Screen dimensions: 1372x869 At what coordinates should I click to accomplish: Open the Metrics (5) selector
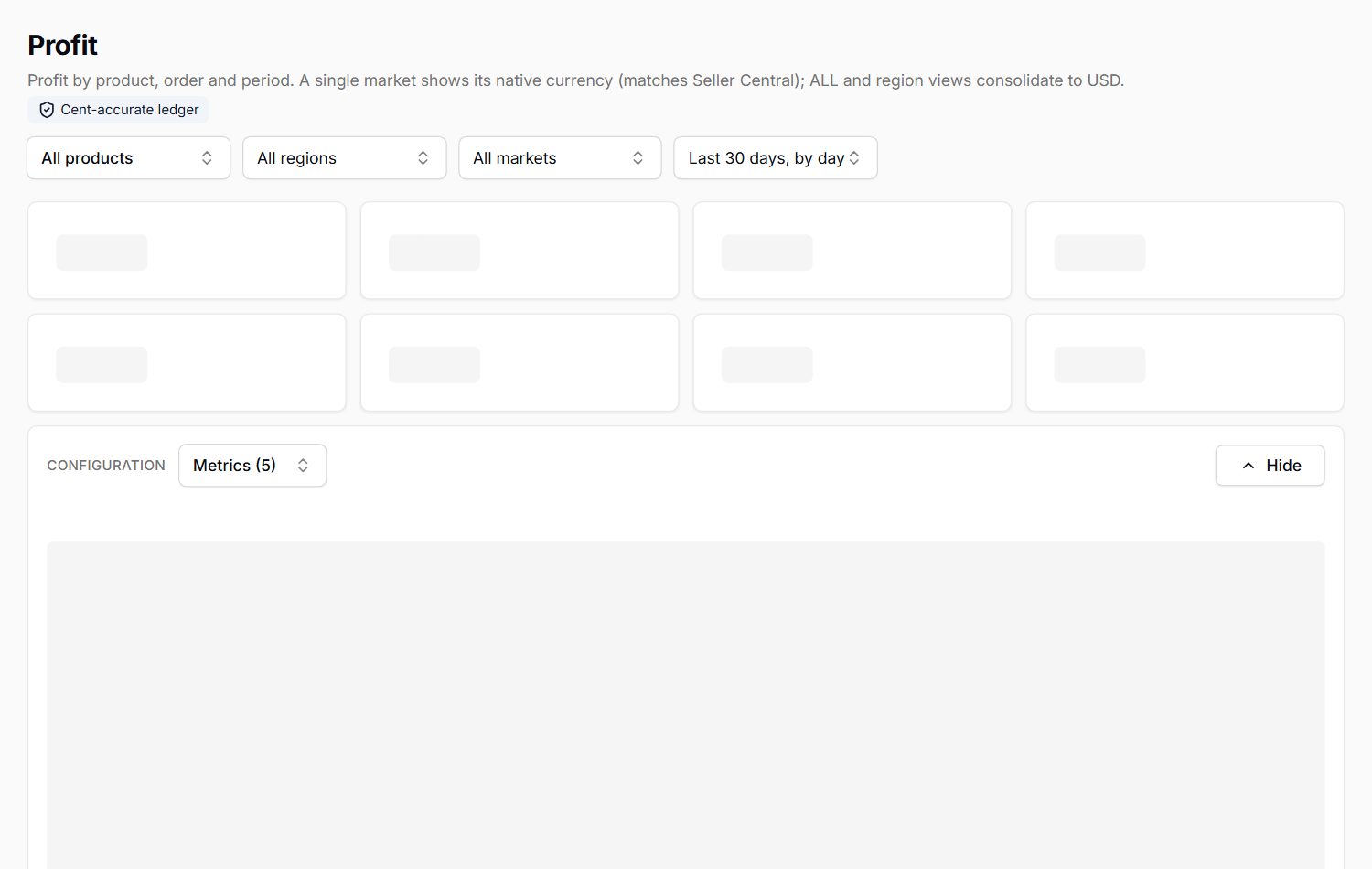[x=252, y=466]
